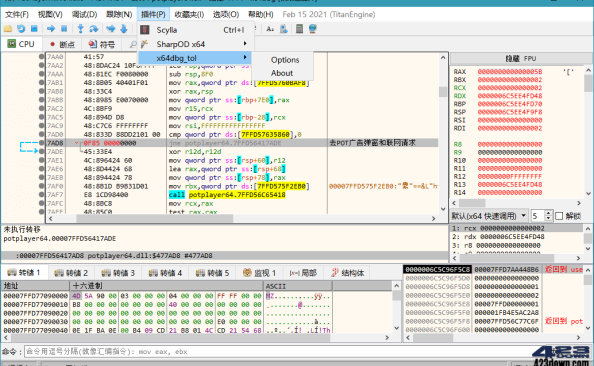
Task: Toggle breakpoint dot on row 7AA0
Action: click(x=41, y=56)
